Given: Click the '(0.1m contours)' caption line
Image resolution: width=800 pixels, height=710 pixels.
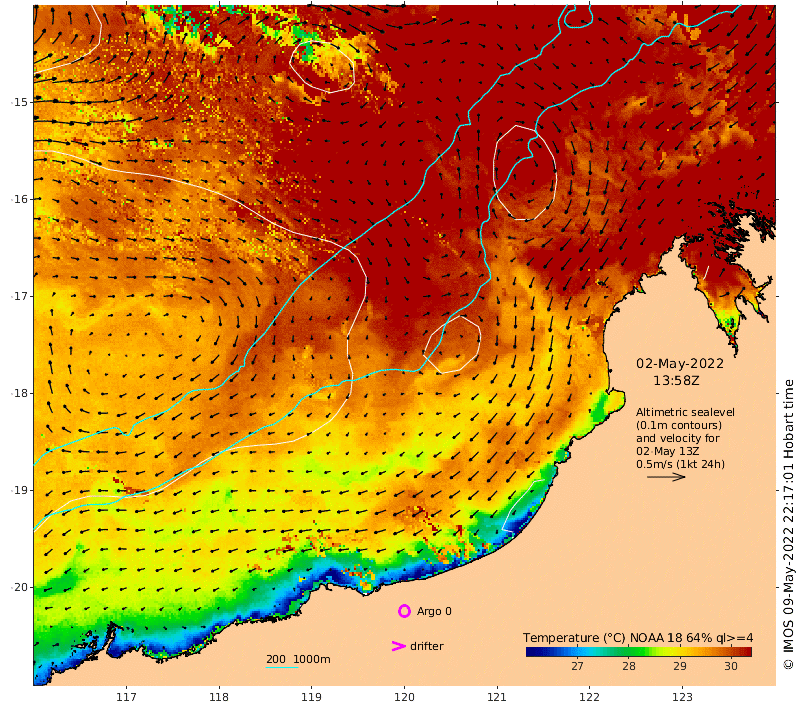Looking at the screenshot, I should click(x=679, y=425).
